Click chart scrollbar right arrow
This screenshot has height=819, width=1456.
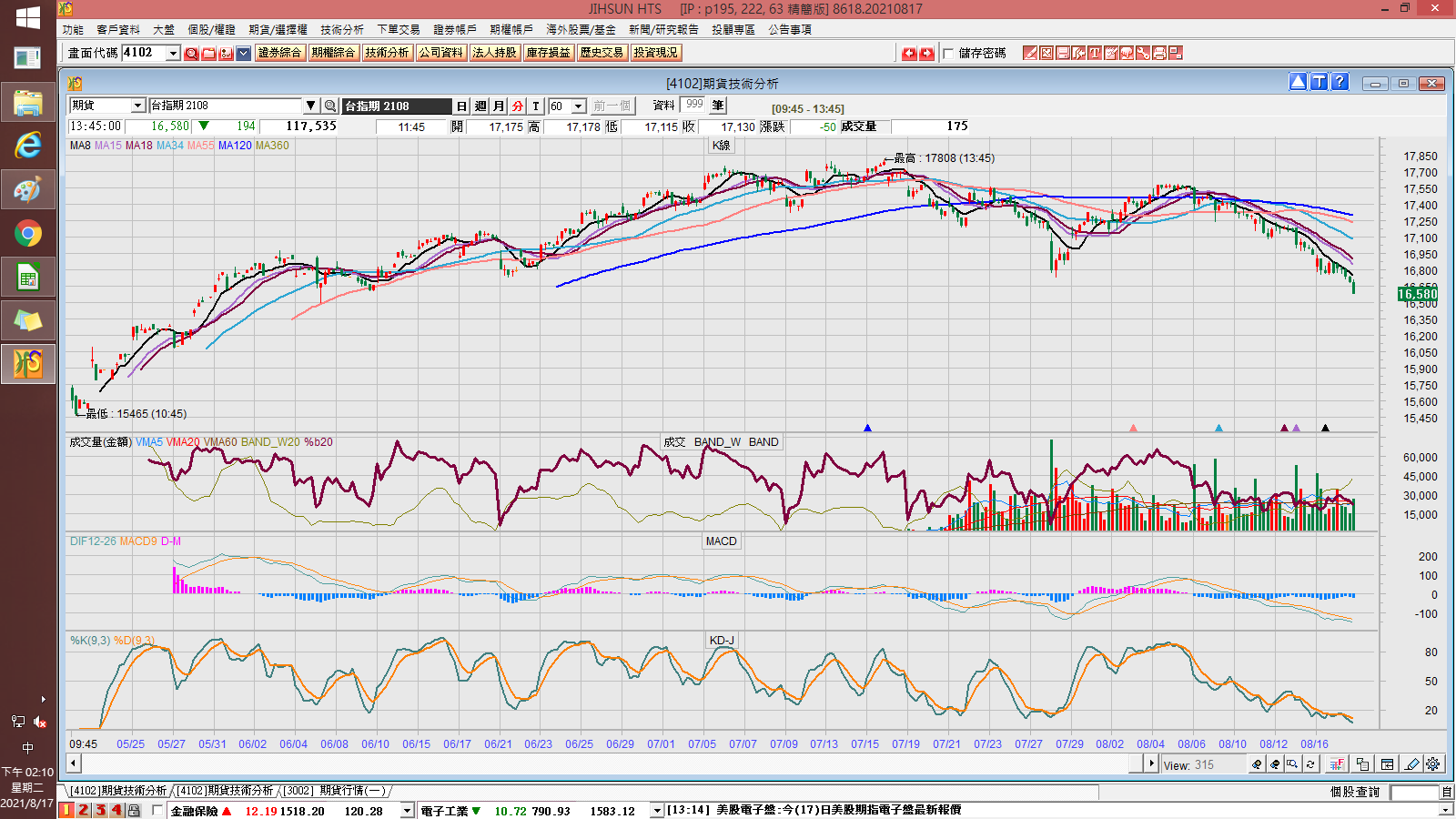1151,764
